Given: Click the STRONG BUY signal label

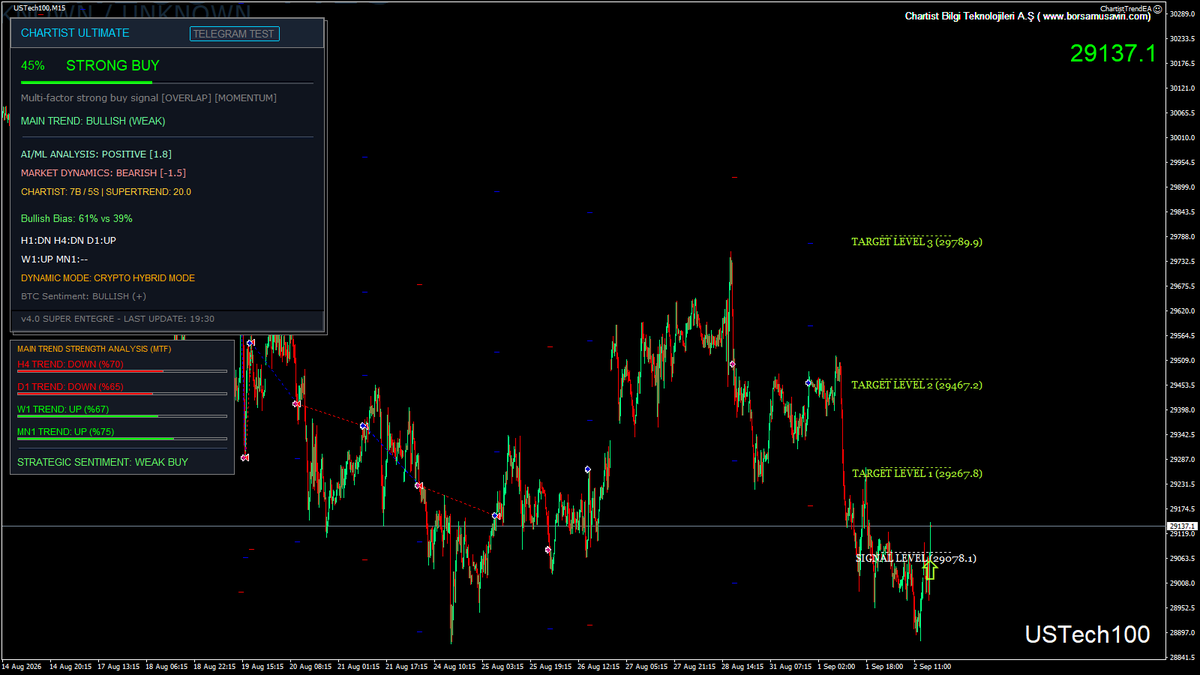Looking at the screenshot, I should 112,66.
